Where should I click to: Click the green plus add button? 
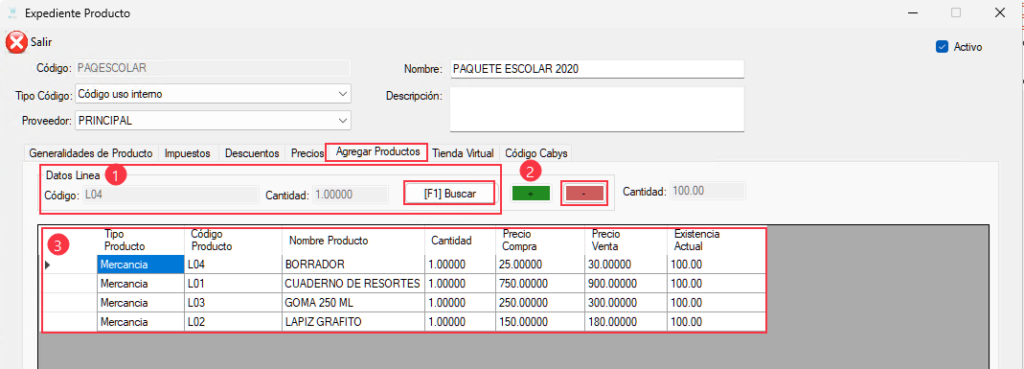[x=530, y=193]
